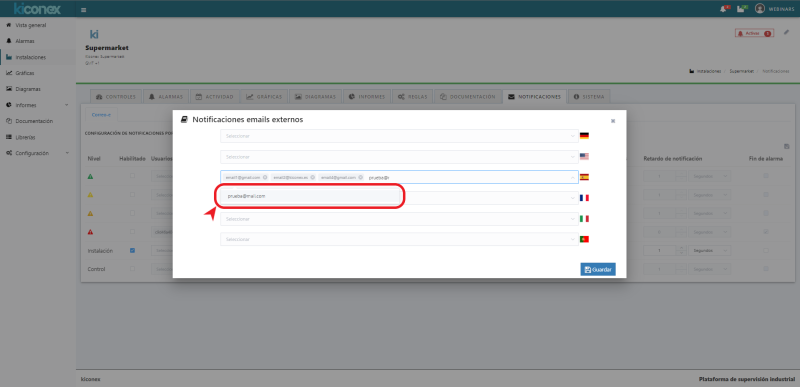This screenshot has height=387, width=800.
Task: Collapse the Spanish email dropdown chevron
Action: coord(573,177)
